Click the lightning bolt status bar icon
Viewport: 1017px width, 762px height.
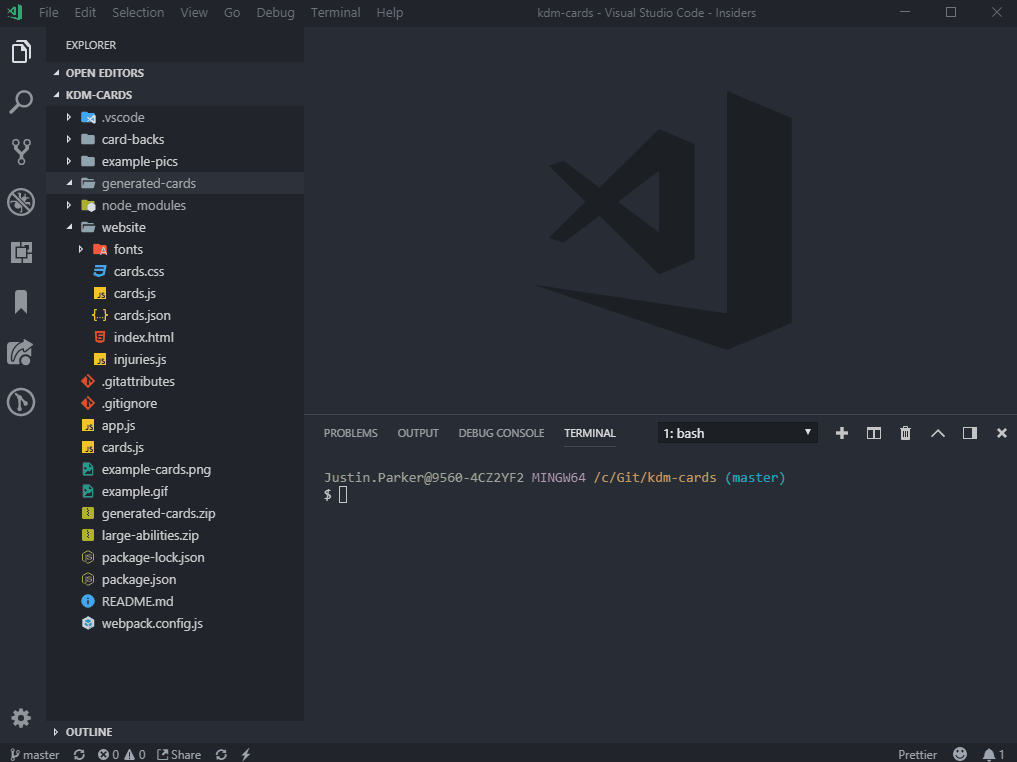[x=246, y=754]
